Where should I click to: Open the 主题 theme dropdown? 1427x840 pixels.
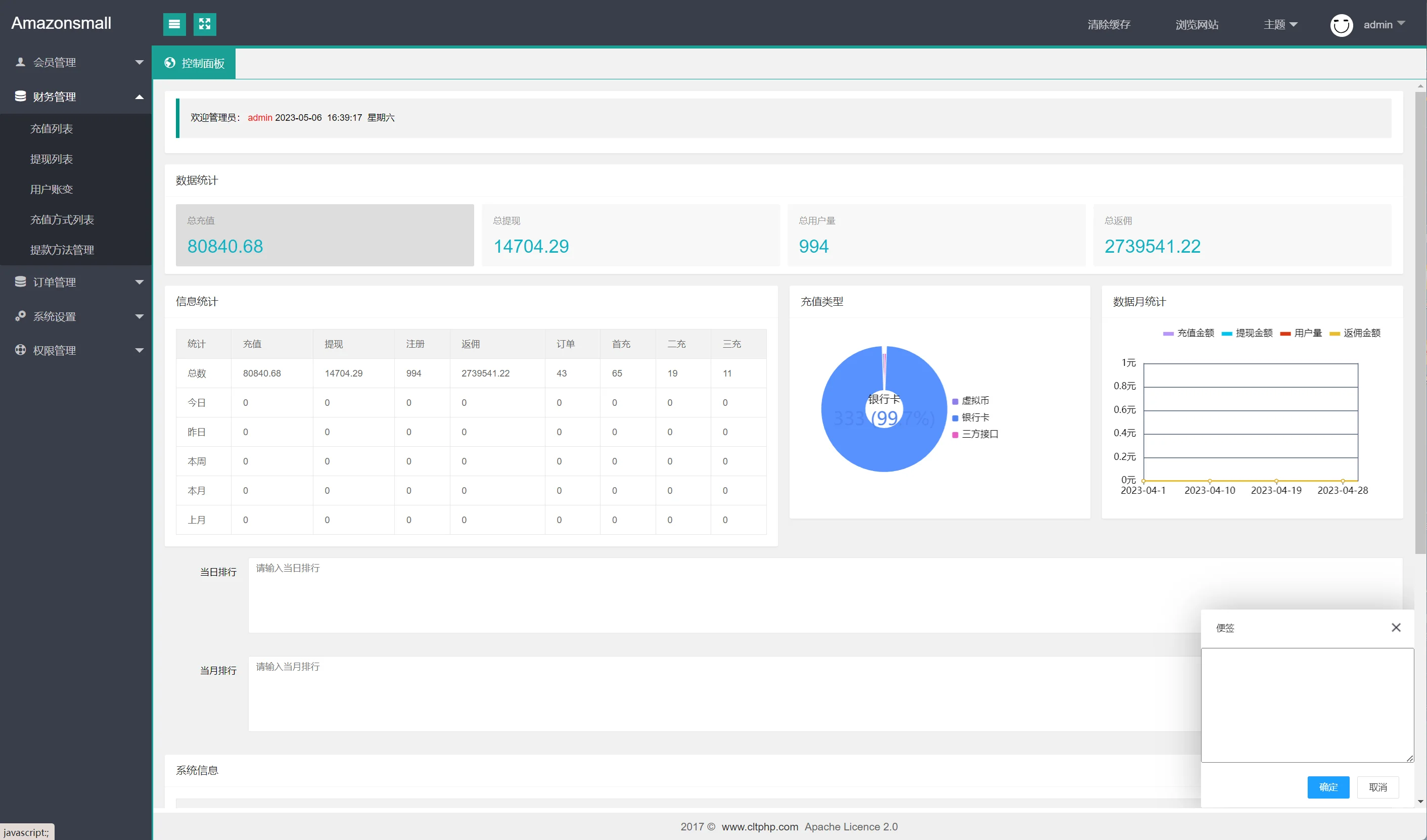pyautogui.click(x=1280, y=24)
